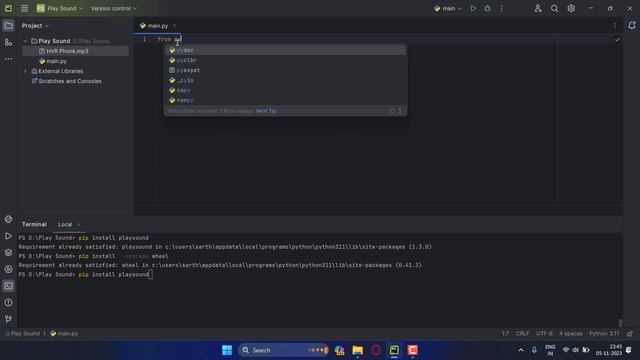Screen dimensions: 640x360
Task: Toggle the read-only lock in status bar
Action: 630,333
